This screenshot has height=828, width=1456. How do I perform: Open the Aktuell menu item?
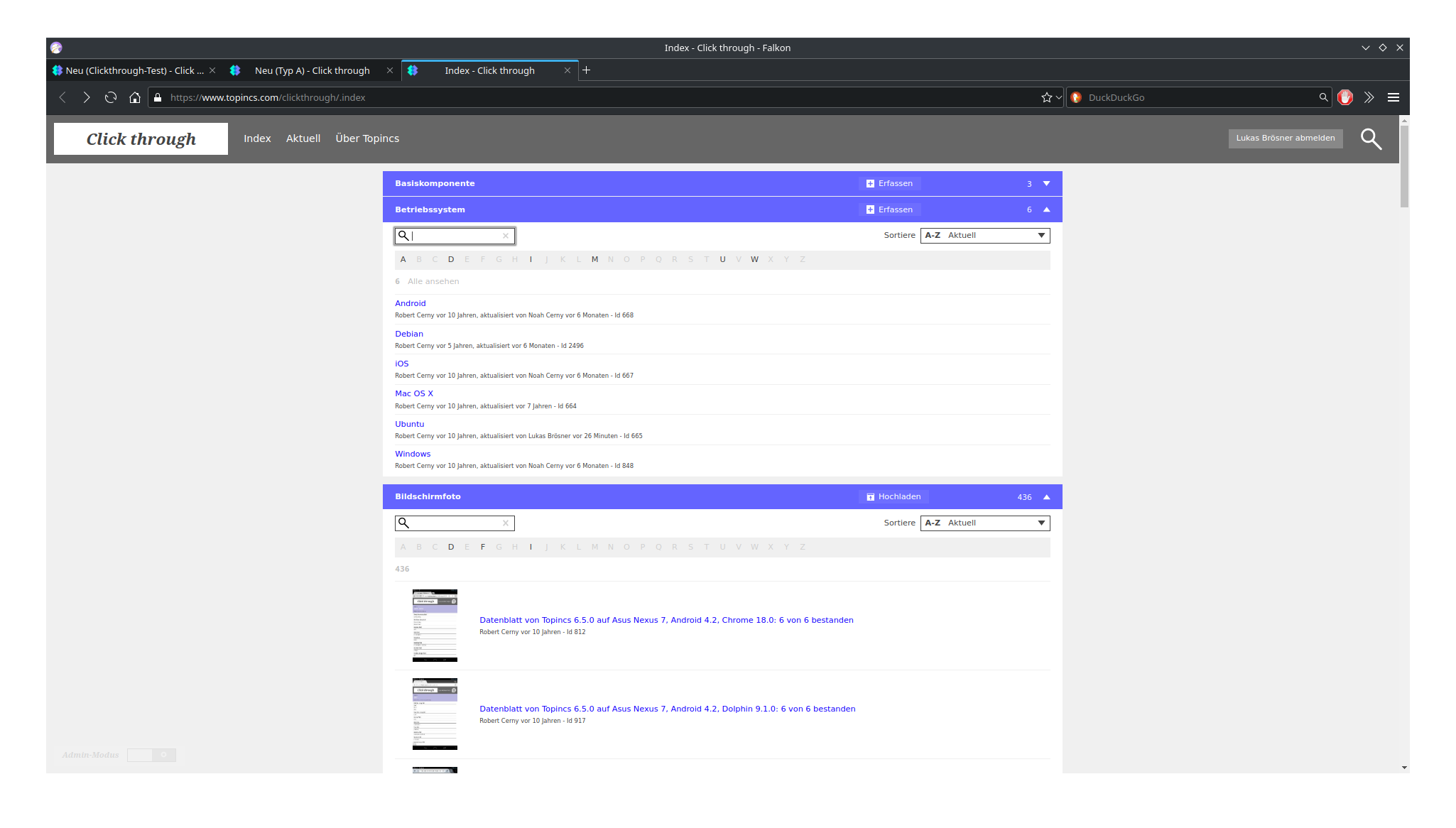click(303, 138)
